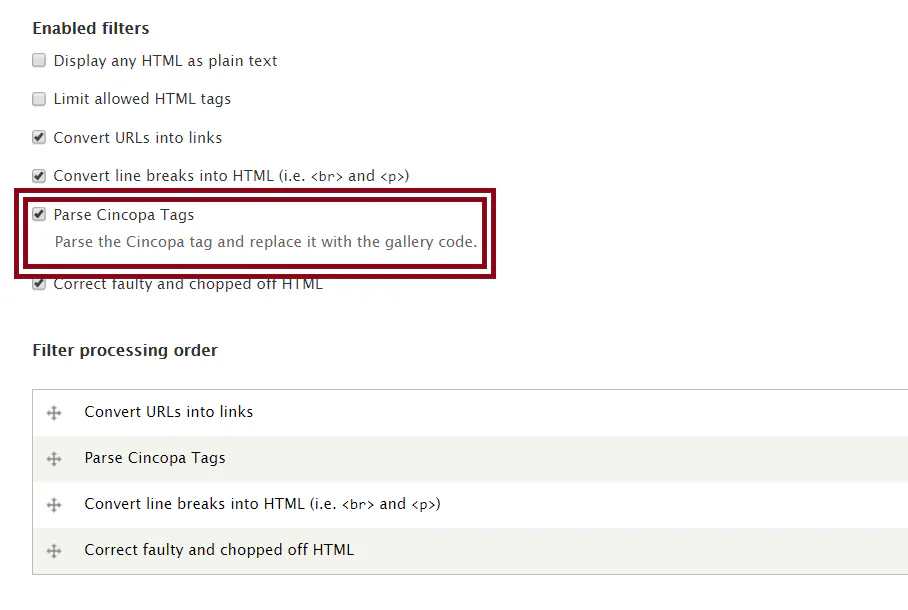Enable Display any HTML as plain text checkbox
Viewport: 908px width, 610px height.
click(39, 60)
